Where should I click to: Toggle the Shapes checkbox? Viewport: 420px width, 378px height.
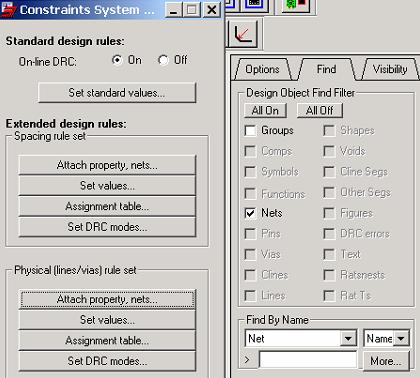tap(329, 131)
